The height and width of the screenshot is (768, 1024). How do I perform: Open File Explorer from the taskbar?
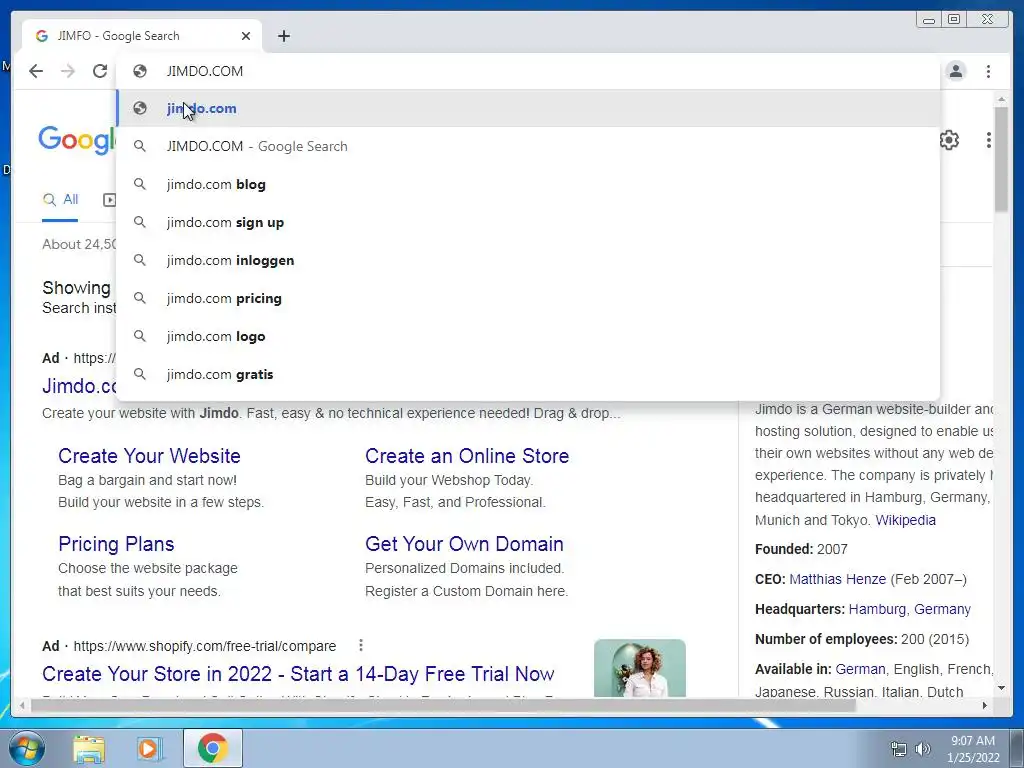(x=89, y=748)
